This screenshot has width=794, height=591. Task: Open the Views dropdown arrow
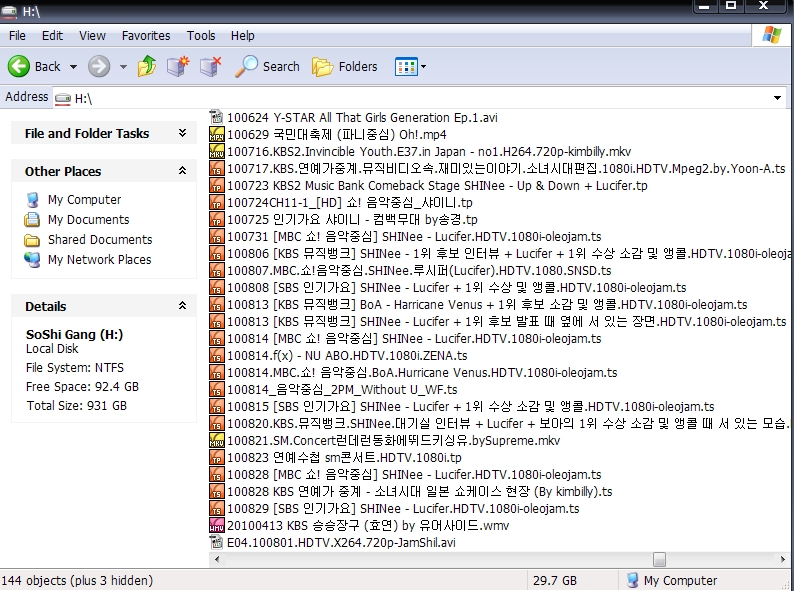[423, 66]
